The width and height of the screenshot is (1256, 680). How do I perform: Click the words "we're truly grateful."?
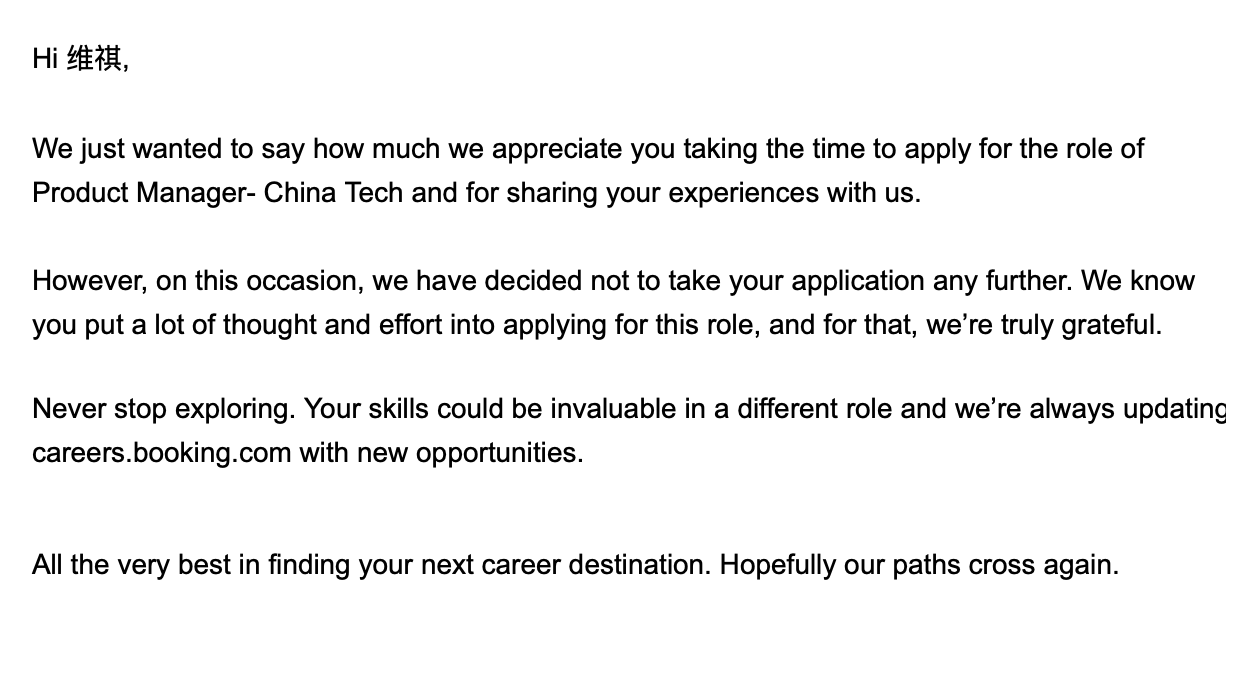pyautogui.click(x=1044, y=325)
